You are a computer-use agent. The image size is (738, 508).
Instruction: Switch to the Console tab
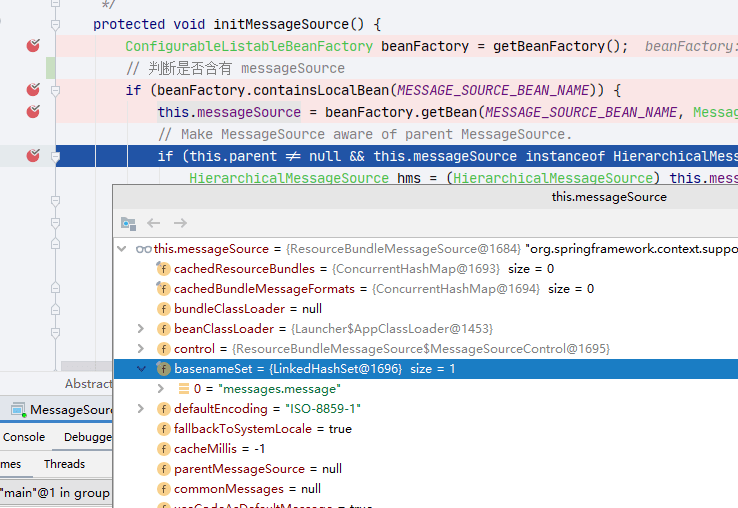tap(24, 437)
